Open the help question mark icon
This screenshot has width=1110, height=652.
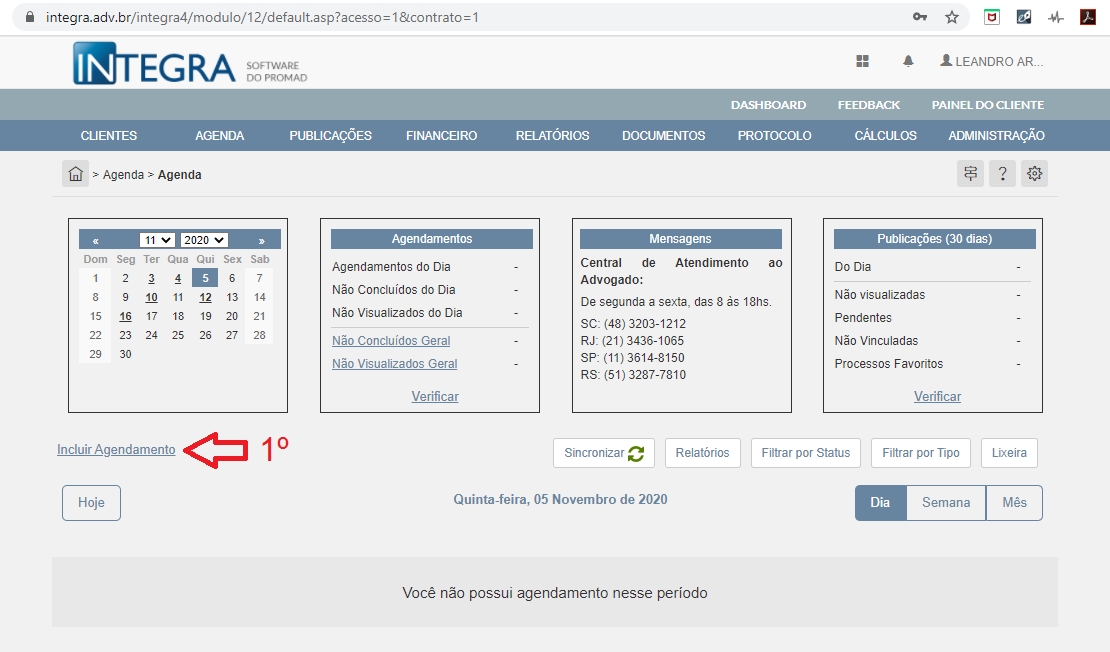pos(1003,174)
